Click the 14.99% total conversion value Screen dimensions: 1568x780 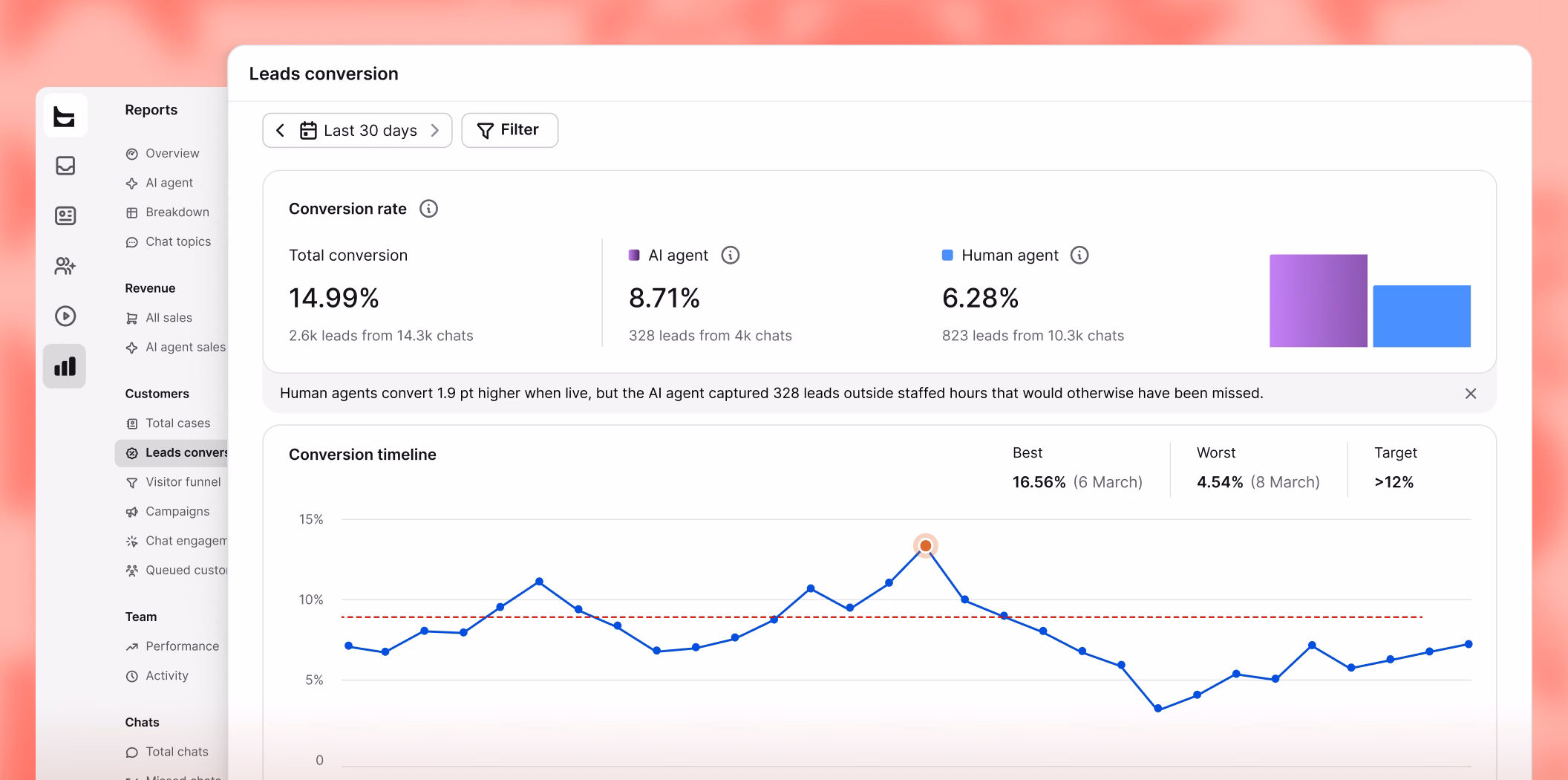point(334,299)
